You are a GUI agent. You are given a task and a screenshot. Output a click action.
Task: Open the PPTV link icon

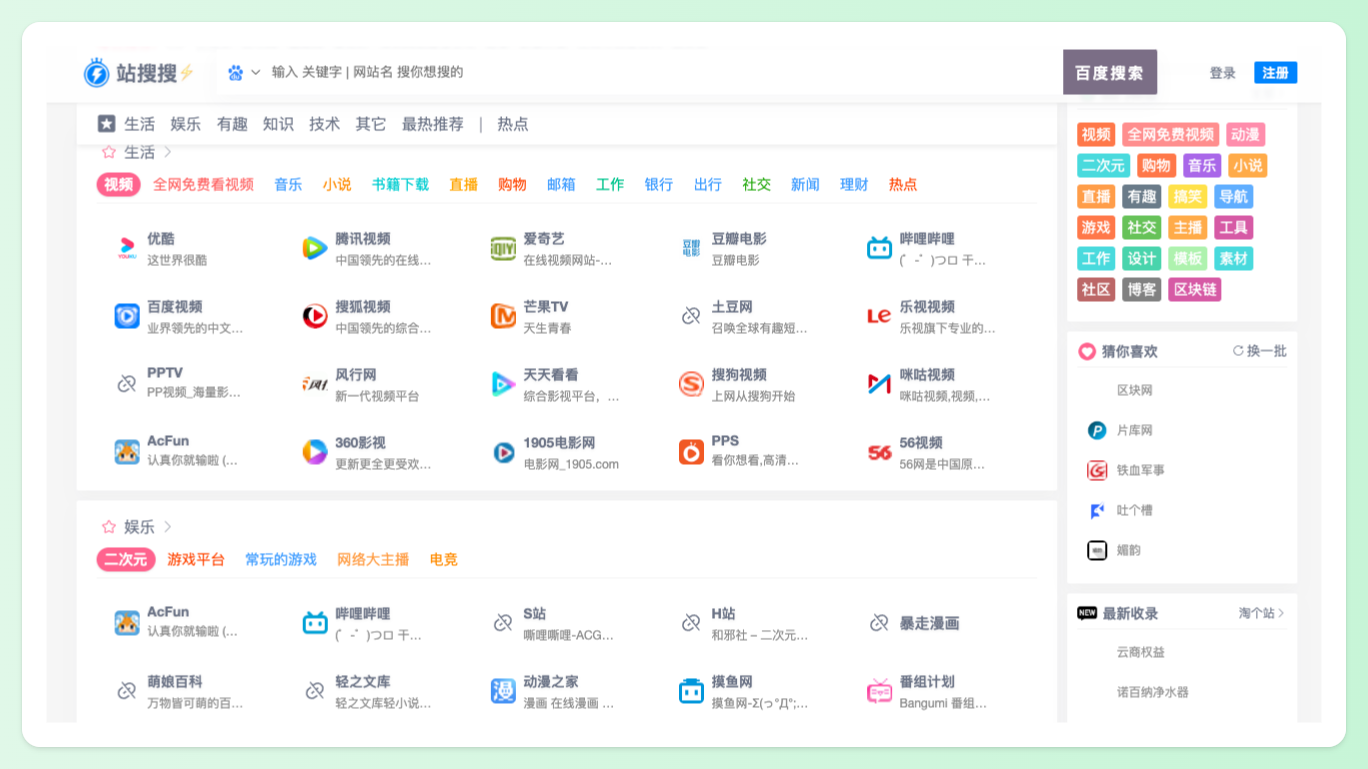click(x=127, y=383)
